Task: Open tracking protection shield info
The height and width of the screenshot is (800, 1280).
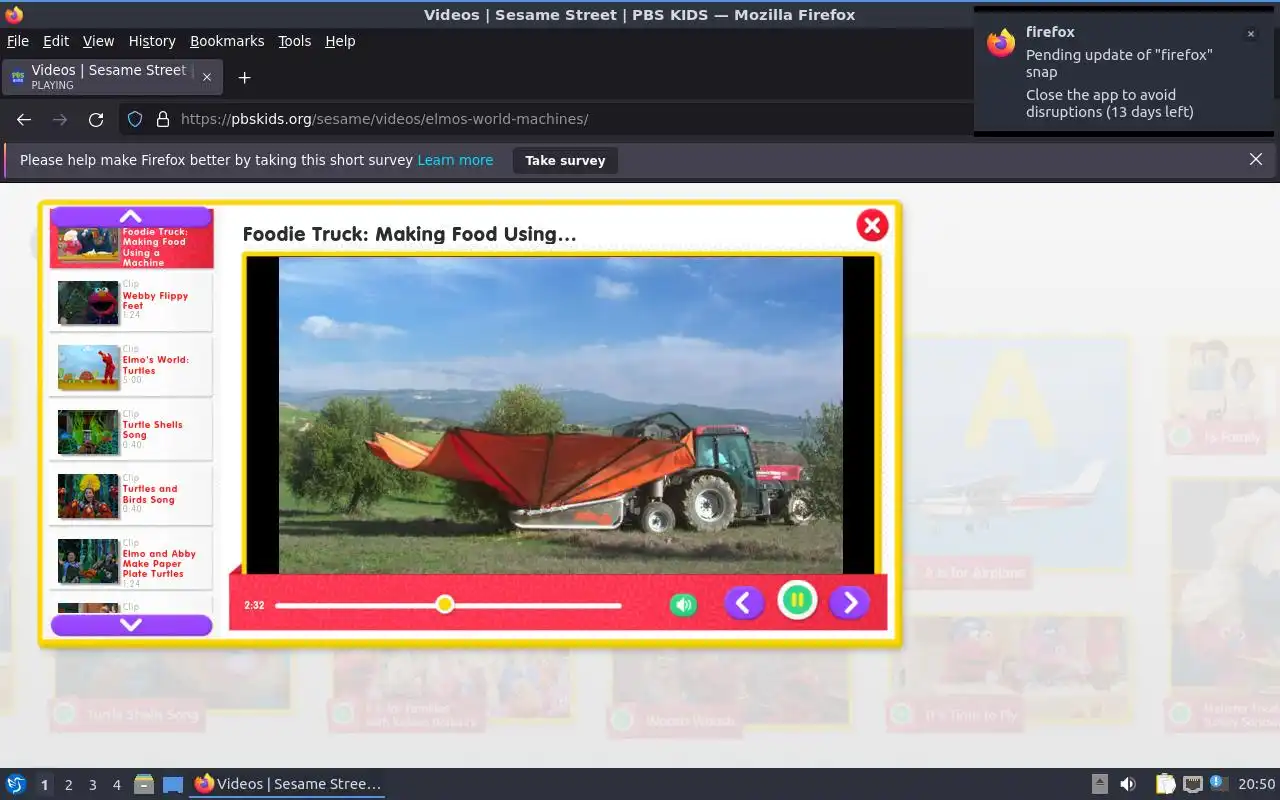Action: (x=135, y=119)
